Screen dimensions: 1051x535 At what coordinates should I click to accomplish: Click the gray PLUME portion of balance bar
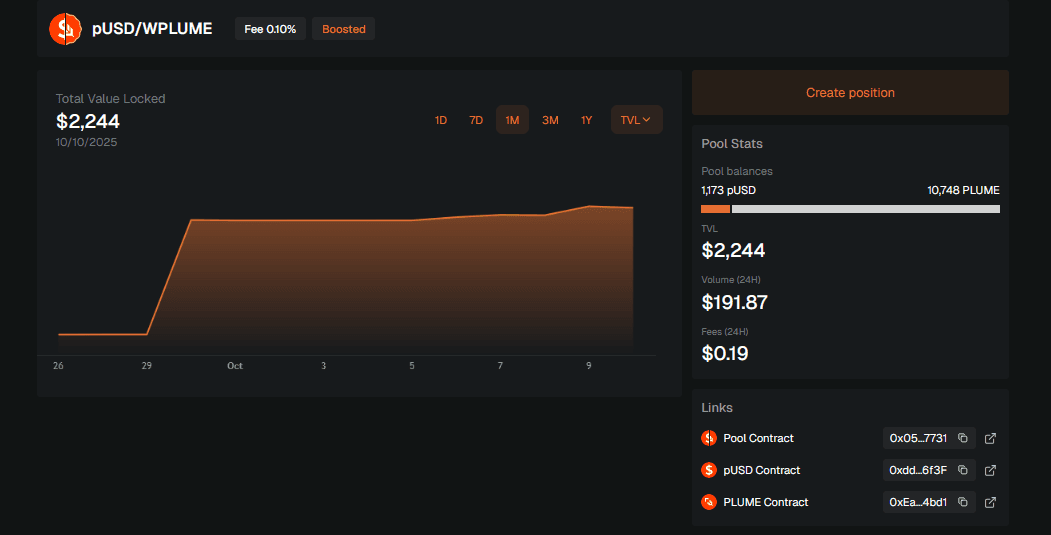tap(866, 209)
